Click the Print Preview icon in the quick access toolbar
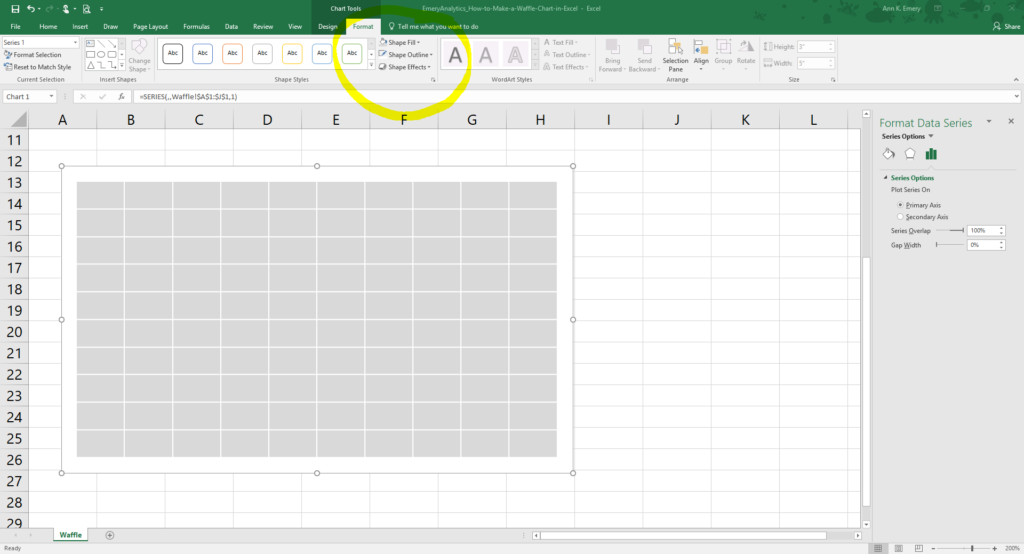 click(x=86, y=9)
